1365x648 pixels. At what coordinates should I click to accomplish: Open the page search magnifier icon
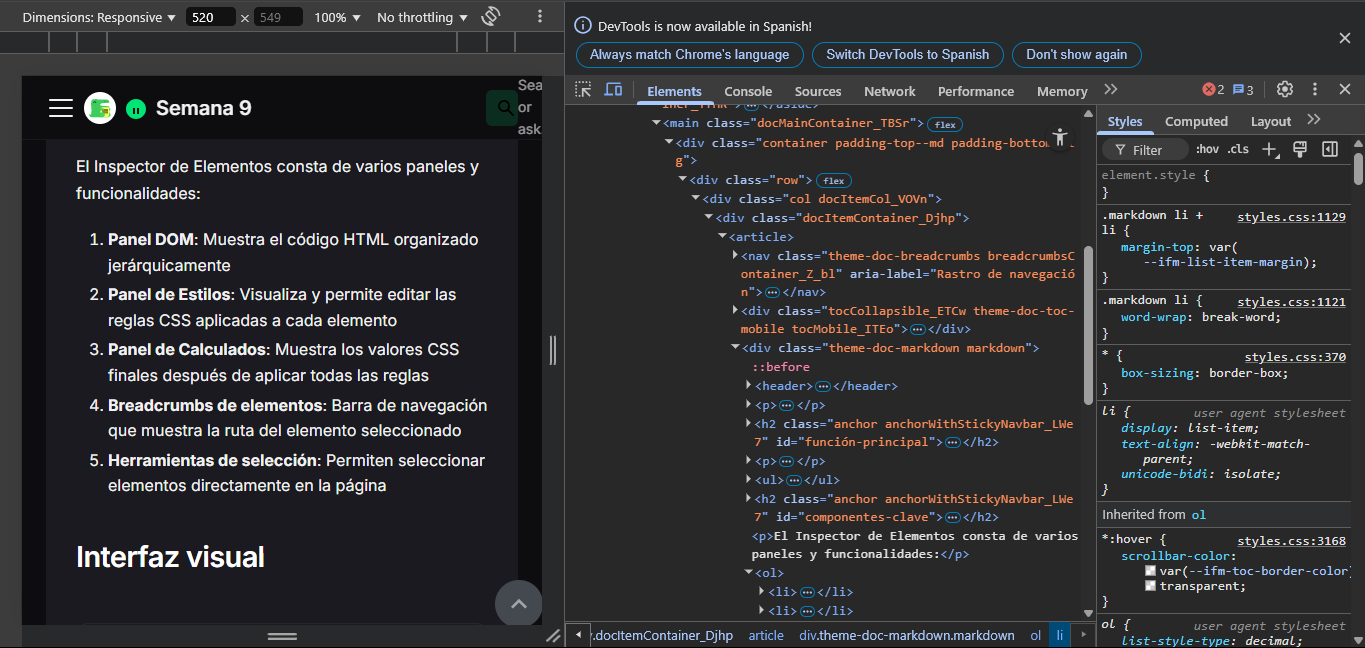pos(503,108)
